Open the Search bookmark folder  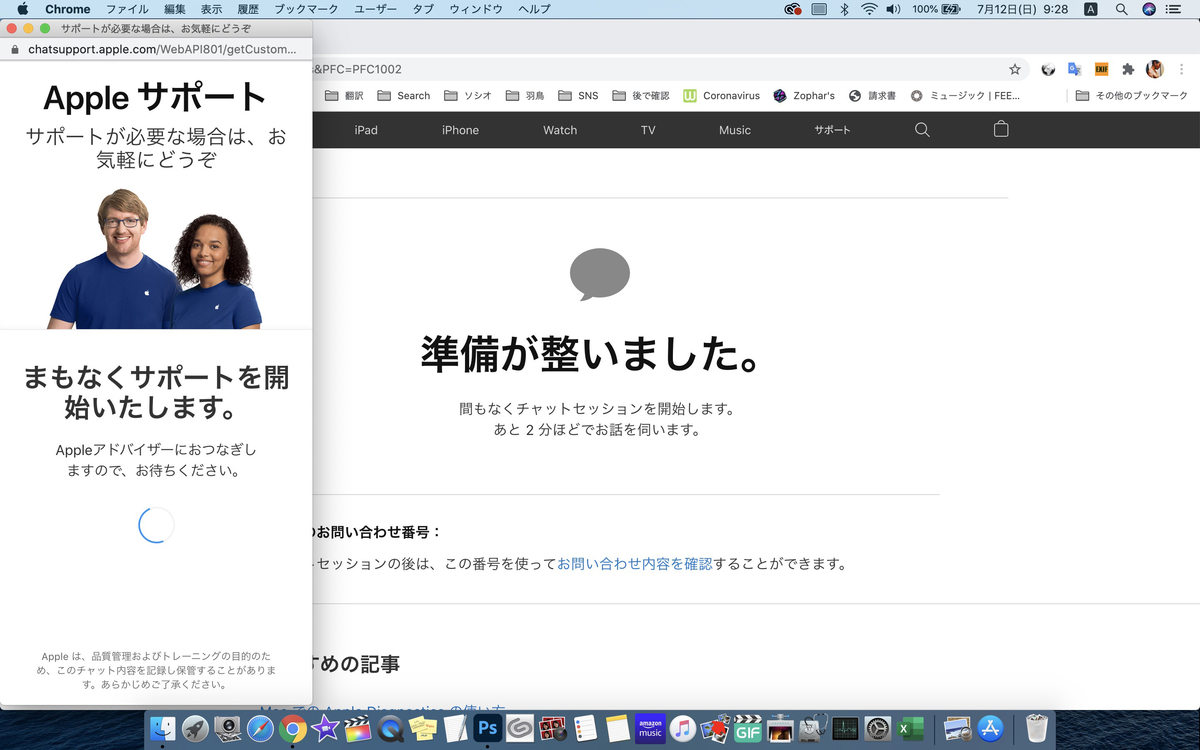[x=404, y=96]
